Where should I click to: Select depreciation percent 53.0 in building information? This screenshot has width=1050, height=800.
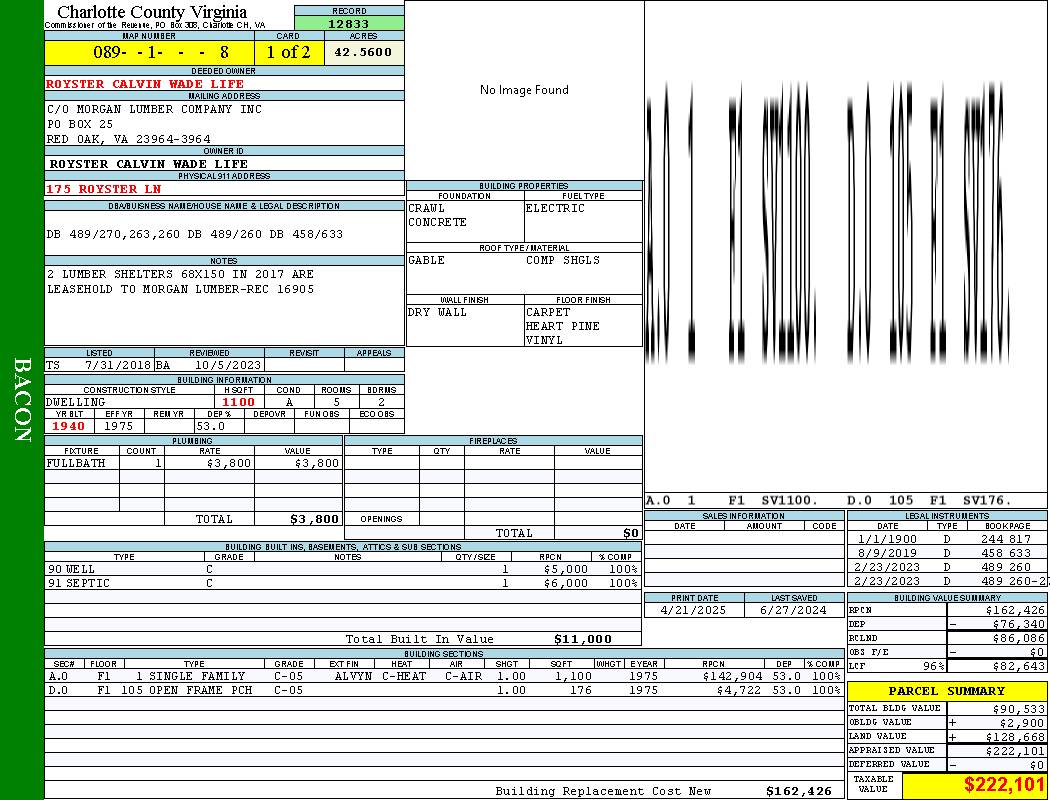(210, 426)
